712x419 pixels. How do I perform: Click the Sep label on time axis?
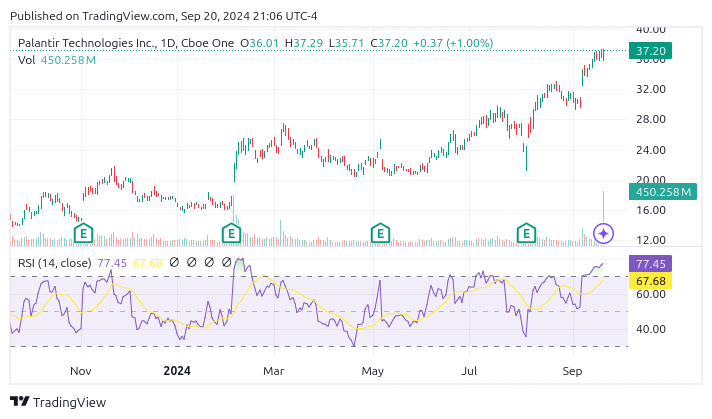pos(574,370)
